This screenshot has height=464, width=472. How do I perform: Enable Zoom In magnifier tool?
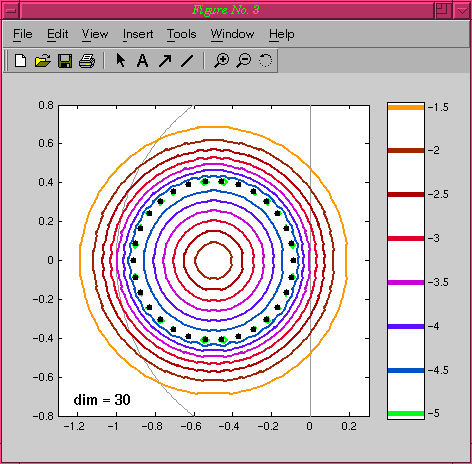tap(221, 61)
